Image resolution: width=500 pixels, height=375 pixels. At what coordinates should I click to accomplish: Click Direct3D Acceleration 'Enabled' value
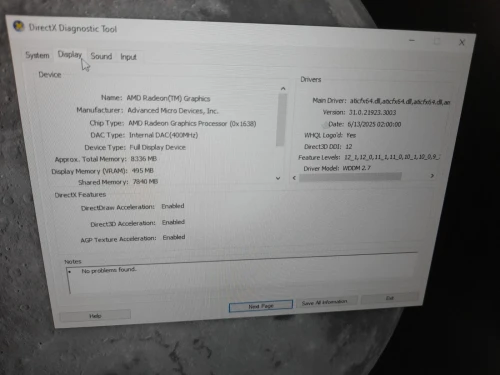(173, 222)
